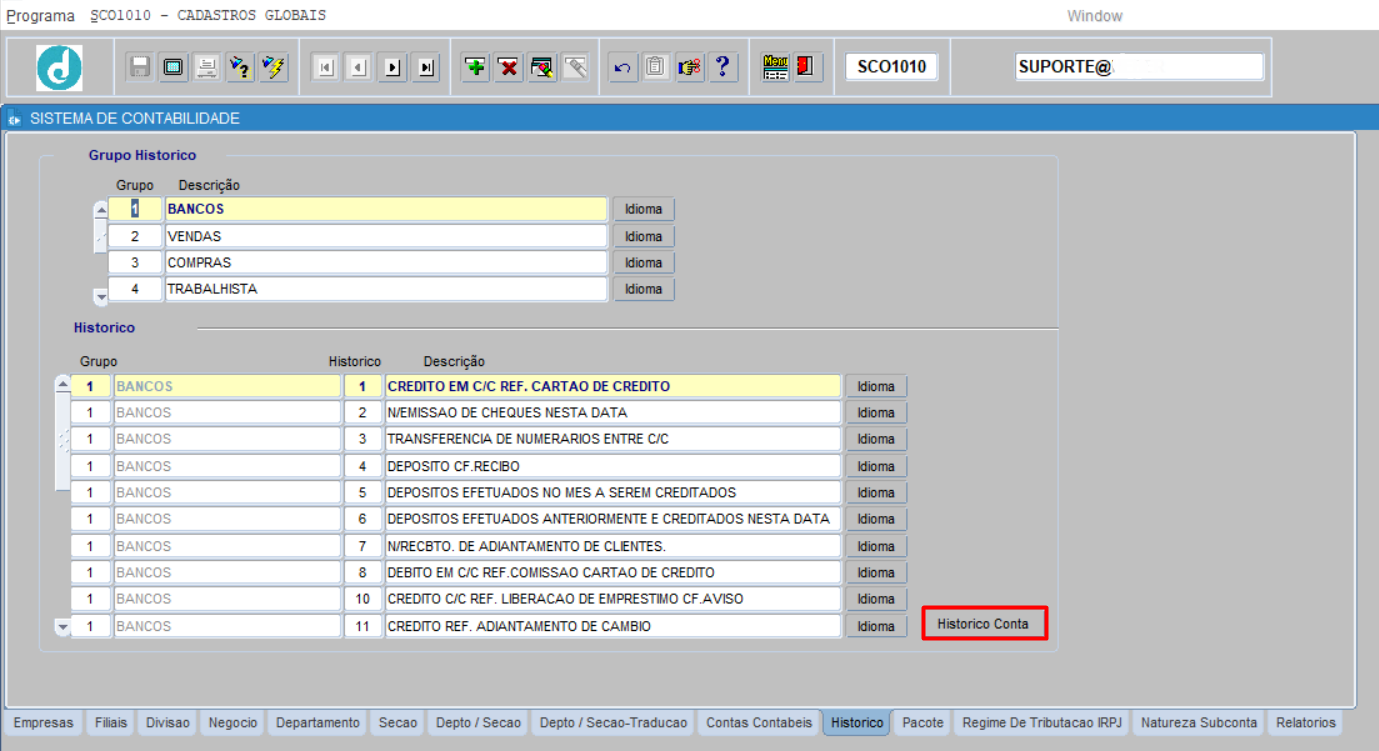Go to first record arrow icon
This screenshot has height=751, width=1379.
click(x=325, y=67)
